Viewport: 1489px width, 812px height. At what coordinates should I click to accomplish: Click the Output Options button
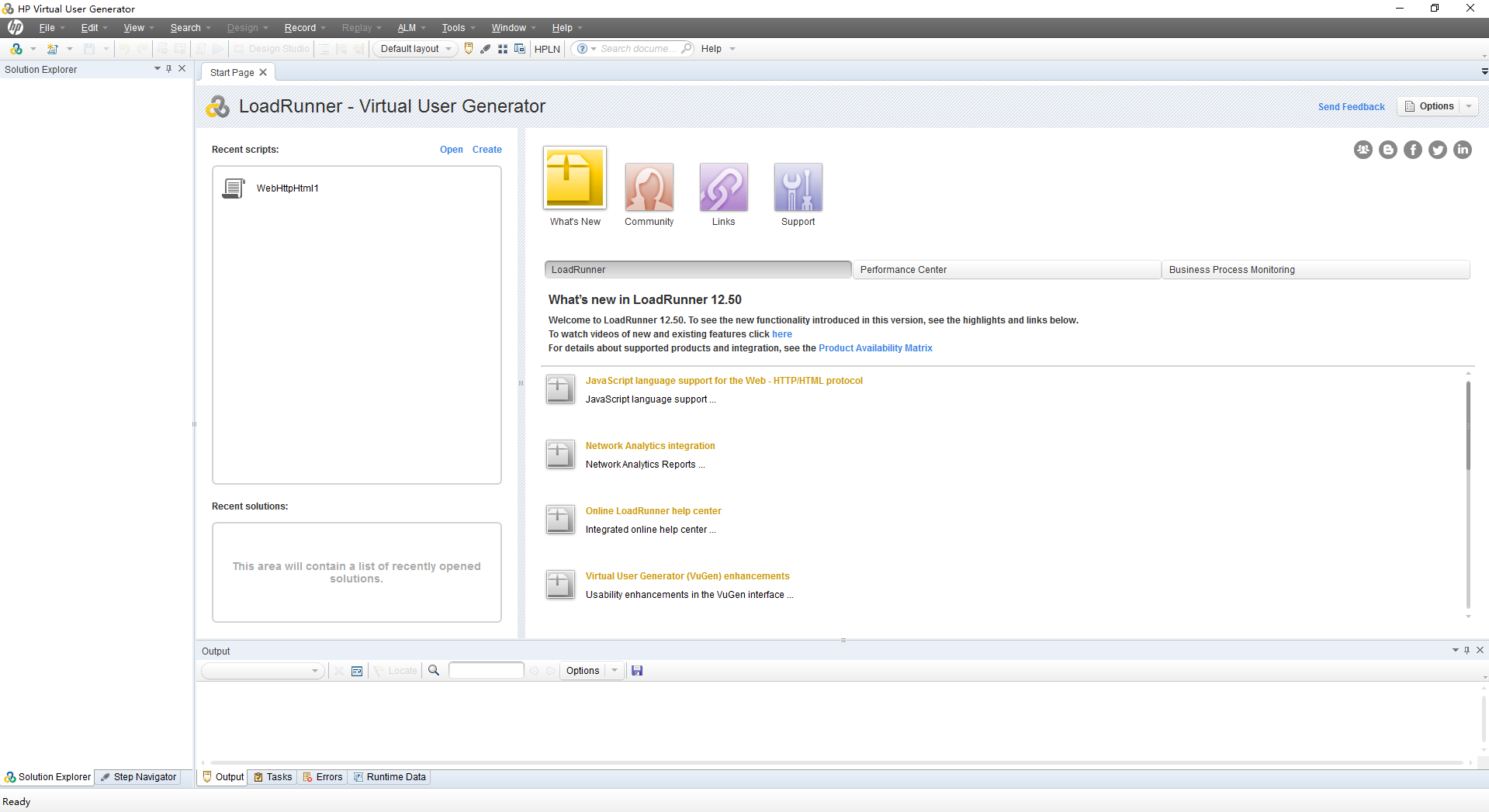pyautogui.click(x=583, y=671)
